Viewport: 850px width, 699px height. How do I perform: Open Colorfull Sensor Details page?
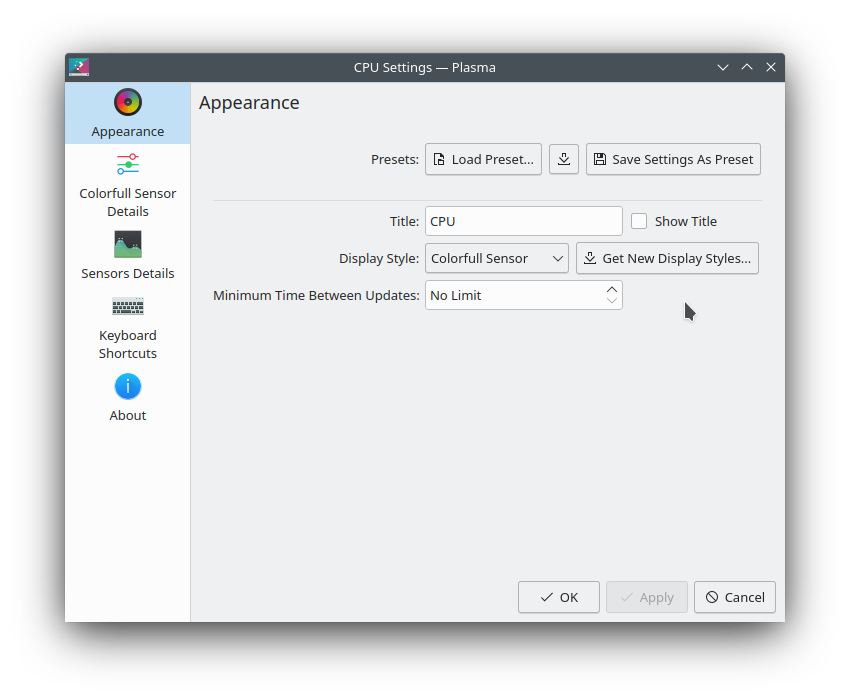[x=127, y=185]
